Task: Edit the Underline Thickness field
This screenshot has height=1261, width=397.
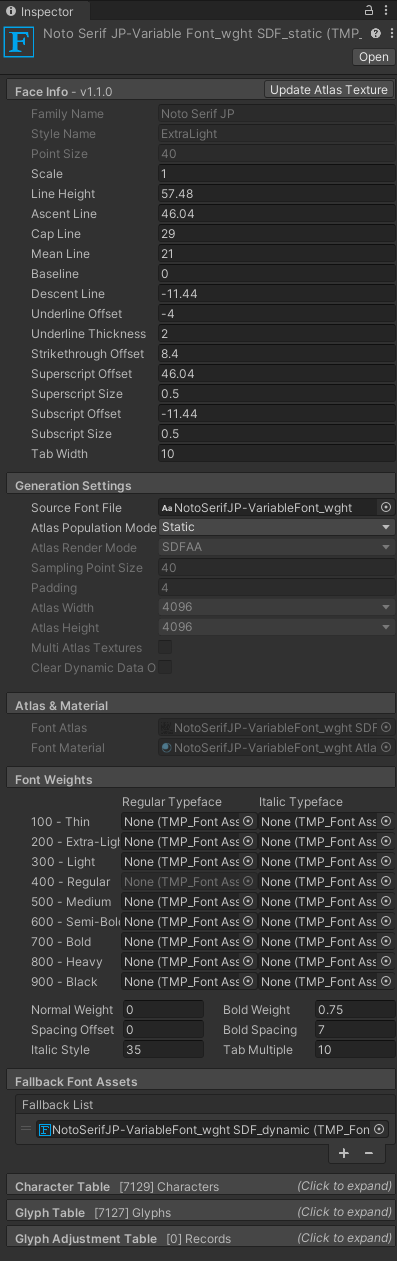Action: pyautogui.click(x=276, y=334)
